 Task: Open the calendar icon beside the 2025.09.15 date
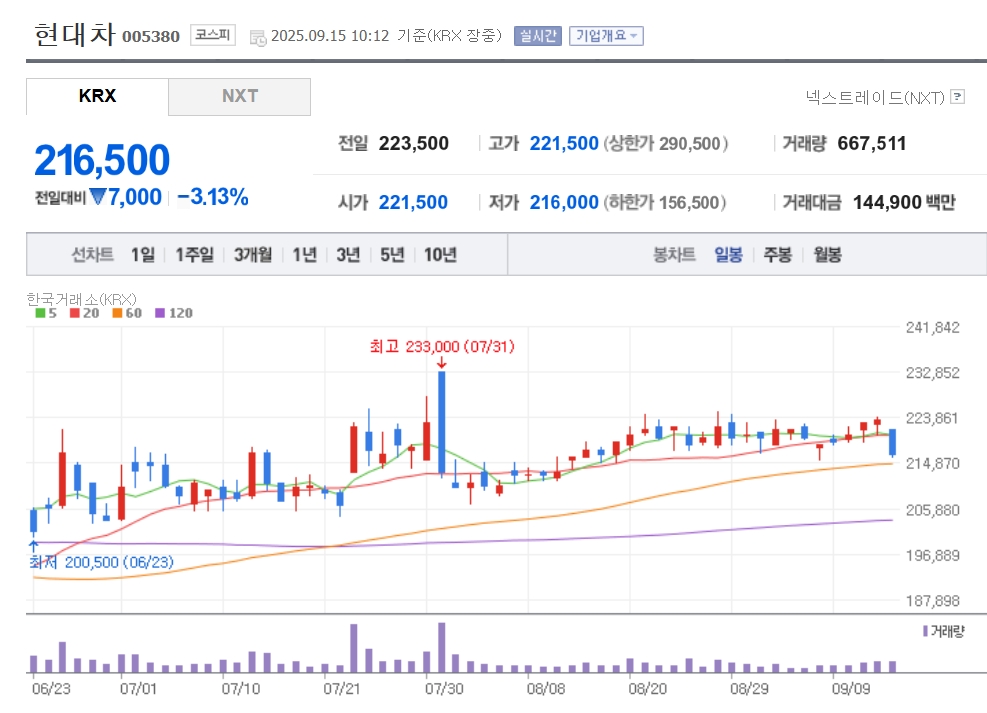click(x=258, y=37)
